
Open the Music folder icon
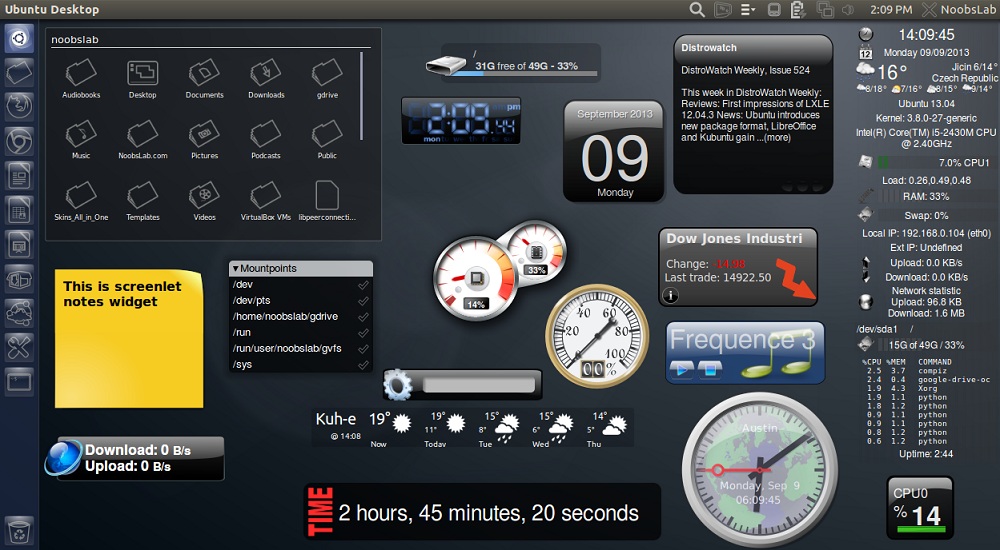81,134
